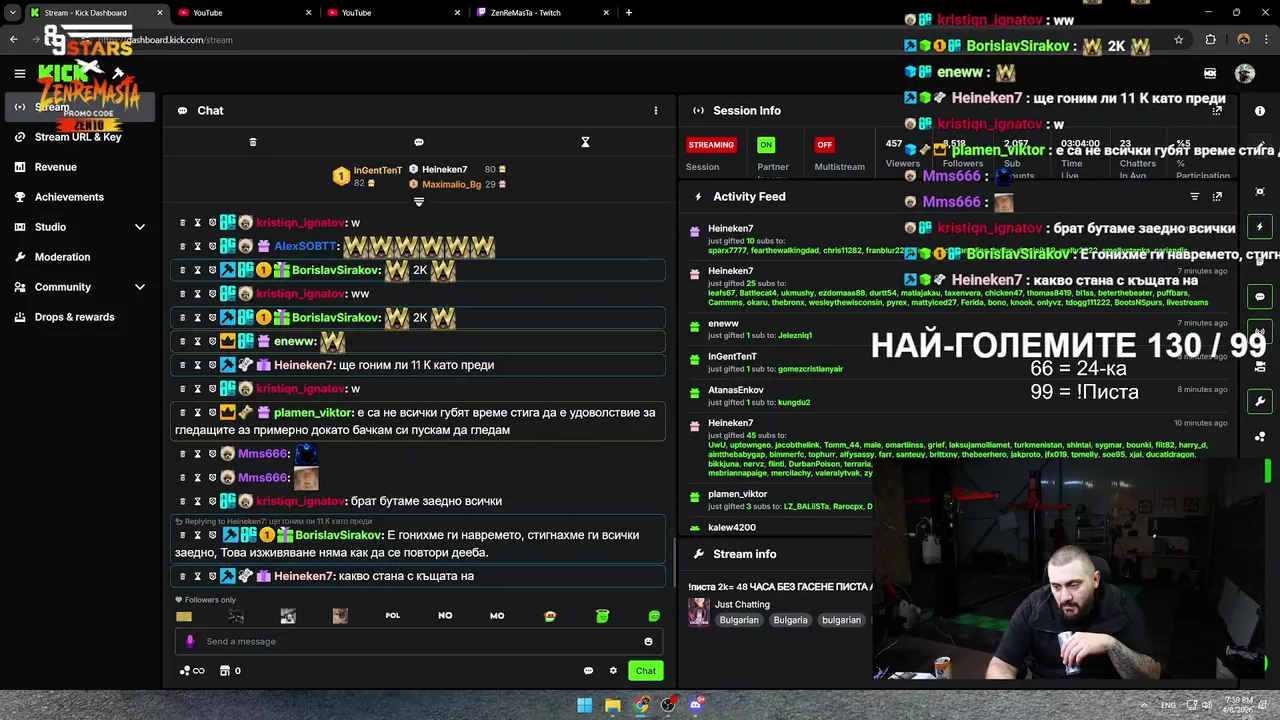
Task: Click gift recipient Jelezniq1 link
Action: [795, 336]
